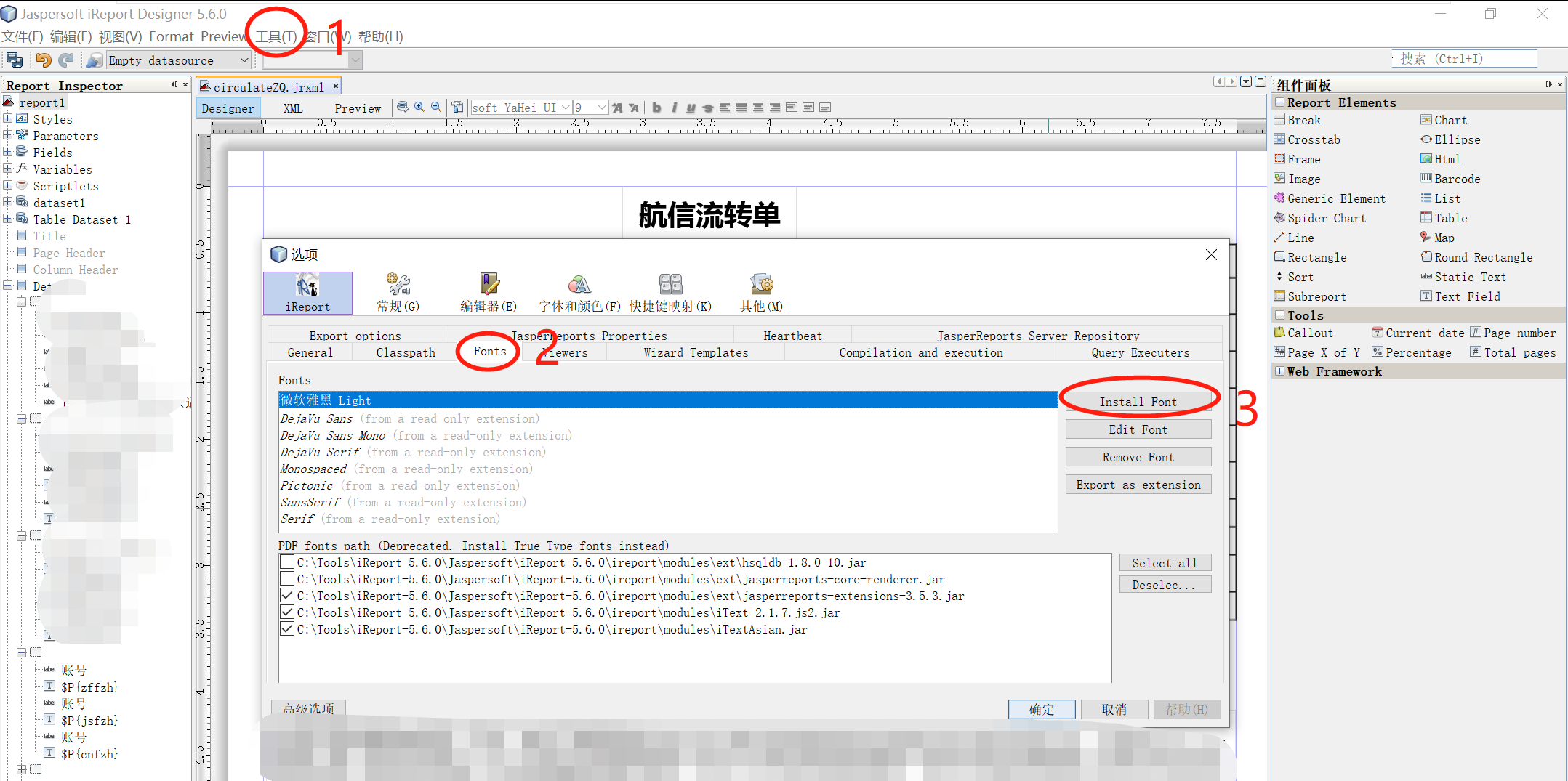
Task: Open the 快捷键映射(K) options category
Action: (x=670, y=293)
